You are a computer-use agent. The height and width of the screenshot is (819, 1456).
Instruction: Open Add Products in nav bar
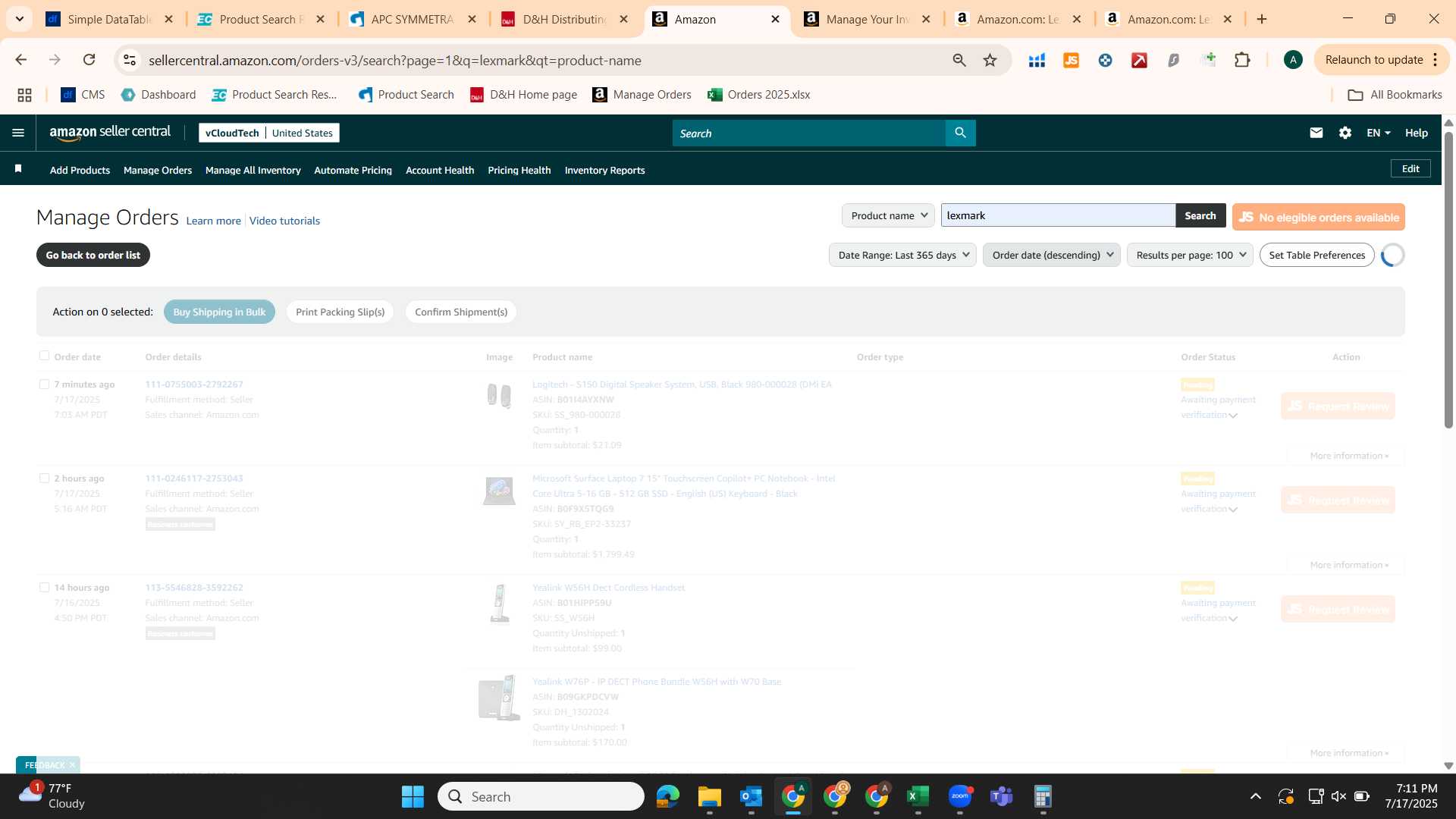[80, 170]
